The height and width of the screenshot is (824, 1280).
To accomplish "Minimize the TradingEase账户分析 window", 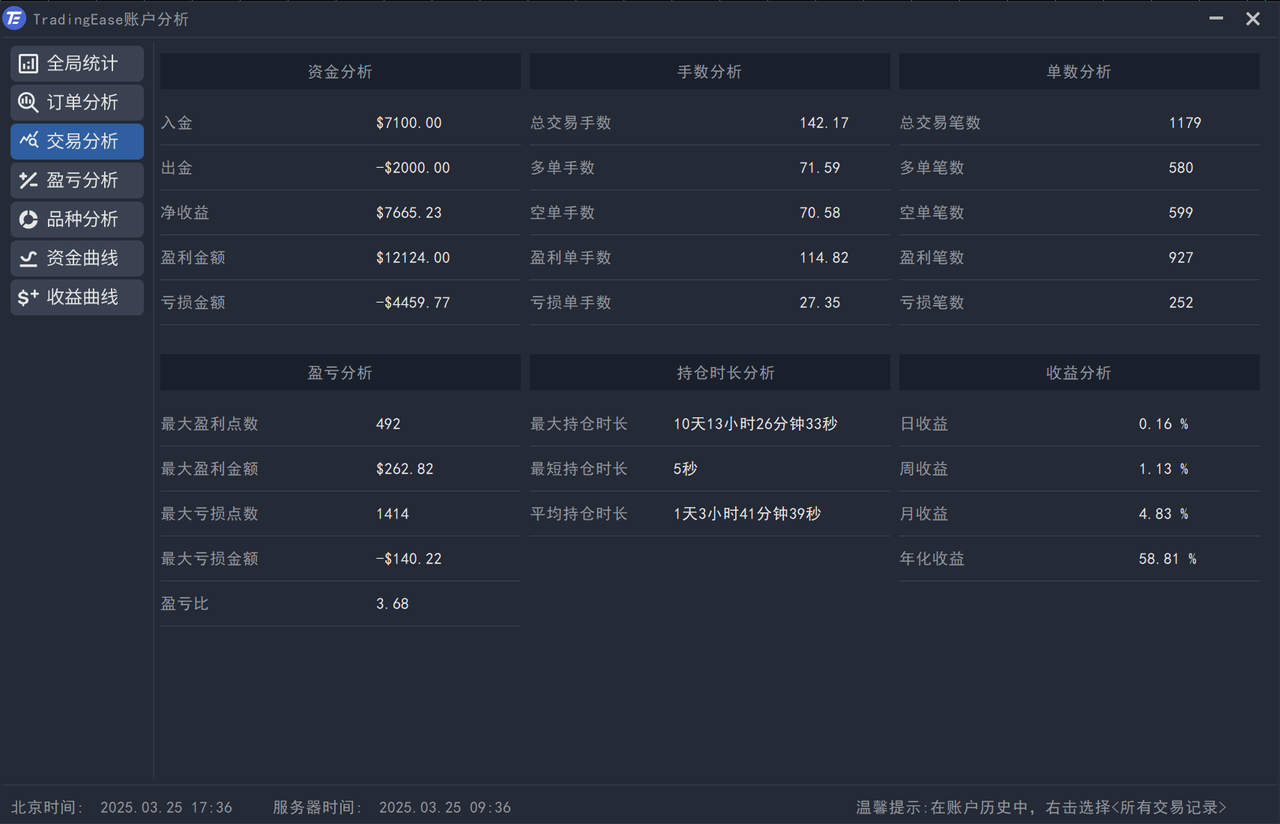I will click(x=1216, y=19).
